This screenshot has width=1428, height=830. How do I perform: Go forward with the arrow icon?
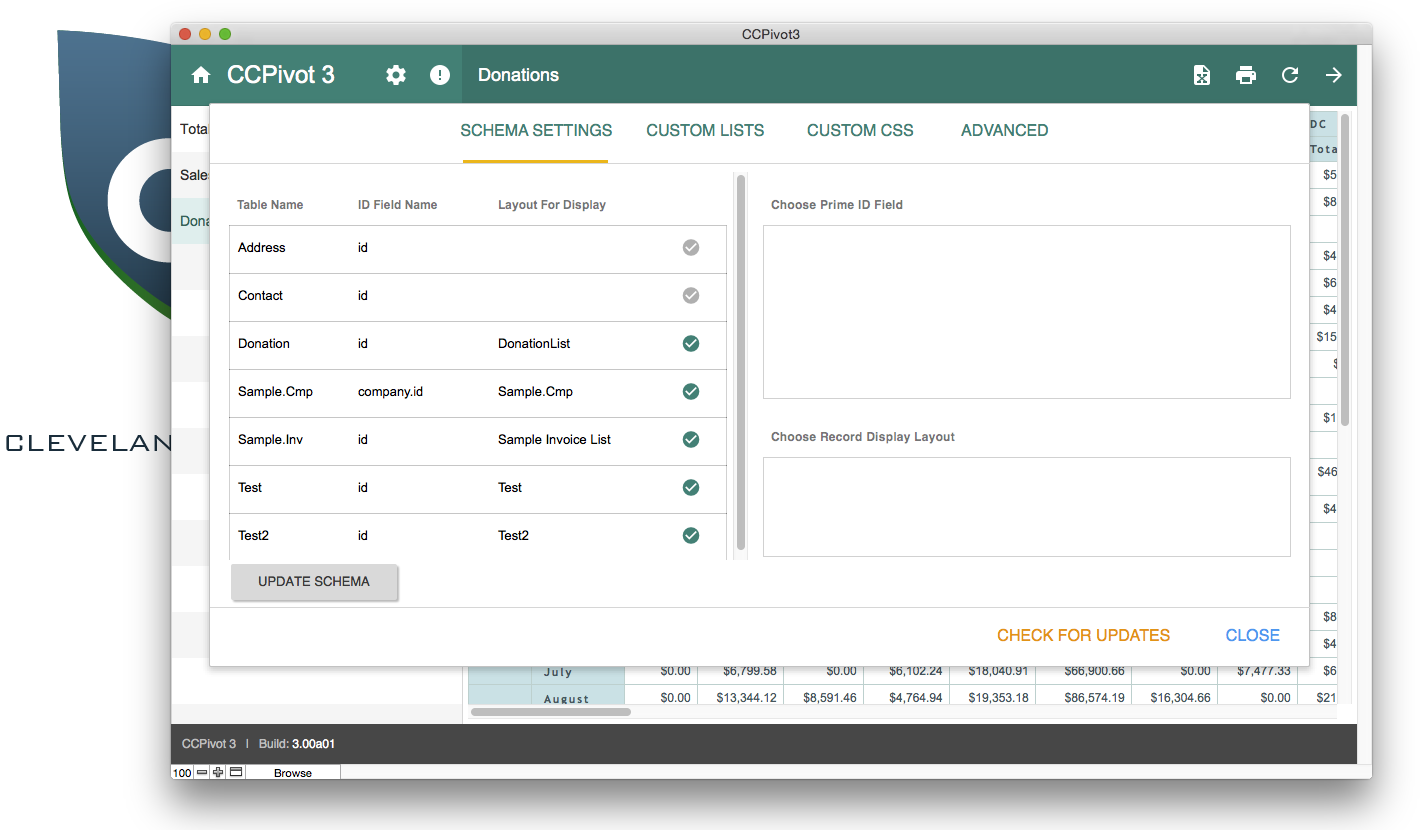coord(1334,75)
